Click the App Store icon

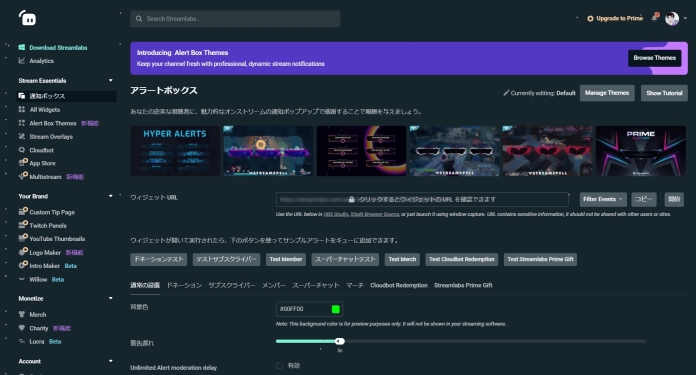(x=23, y=162)
